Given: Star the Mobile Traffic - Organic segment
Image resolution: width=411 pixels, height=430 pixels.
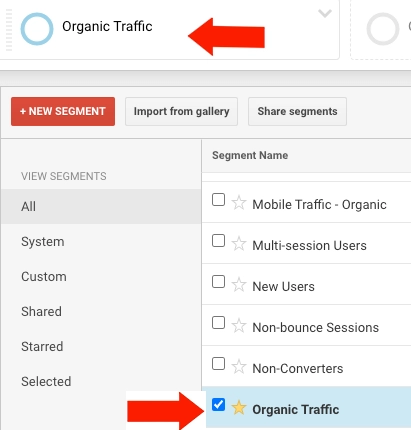Looking at the screenshot, I should (x=239, y=203).
